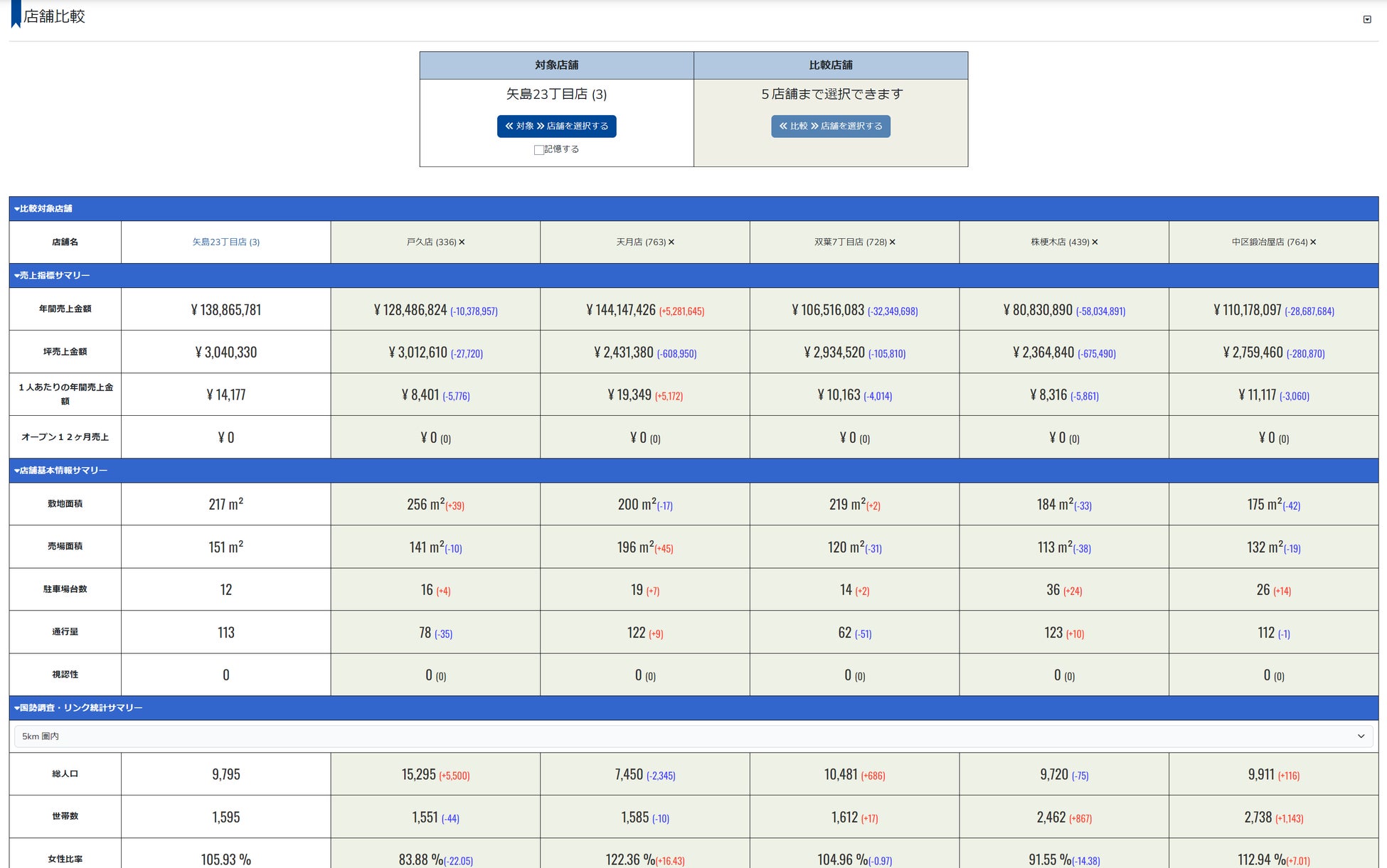Click the 対象店舗を選択する button
This screenshot has width=1387, height=868.
556,127
